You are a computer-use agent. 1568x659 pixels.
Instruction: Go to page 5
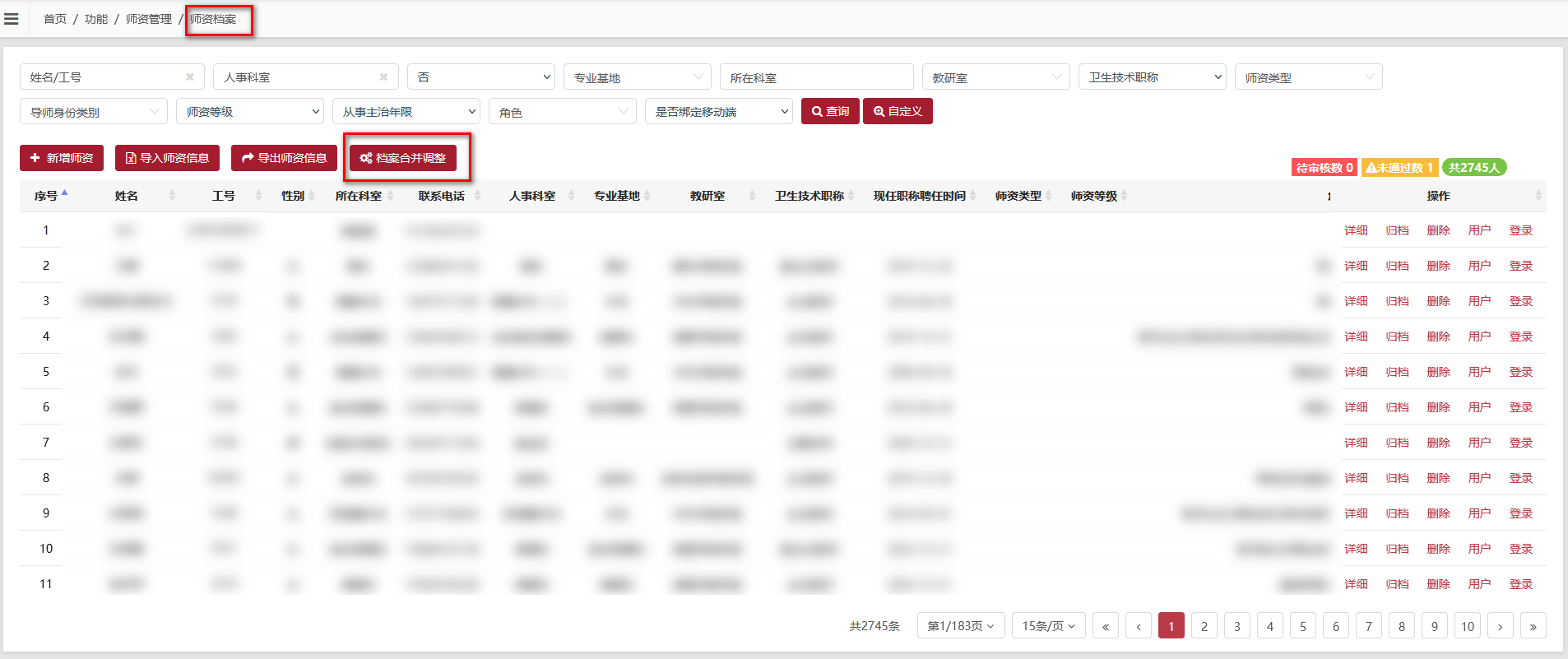1303,626
